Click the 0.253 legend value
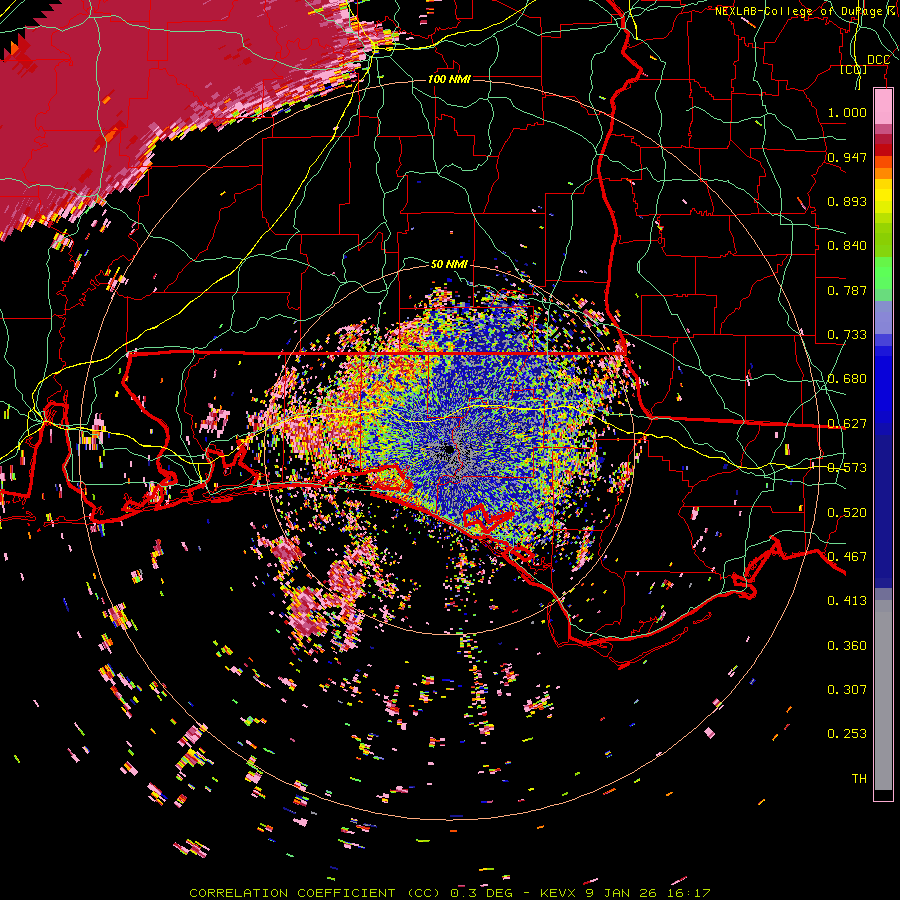This screenshot has height=900, width=900. 847,734
